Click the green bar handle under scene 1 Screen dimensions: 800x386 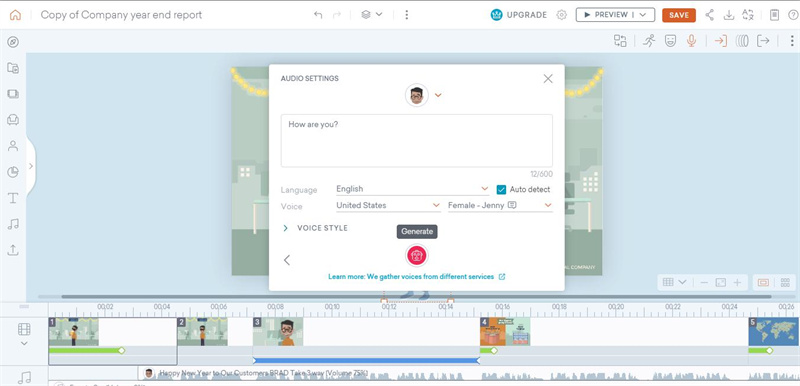tap(121, 350)
